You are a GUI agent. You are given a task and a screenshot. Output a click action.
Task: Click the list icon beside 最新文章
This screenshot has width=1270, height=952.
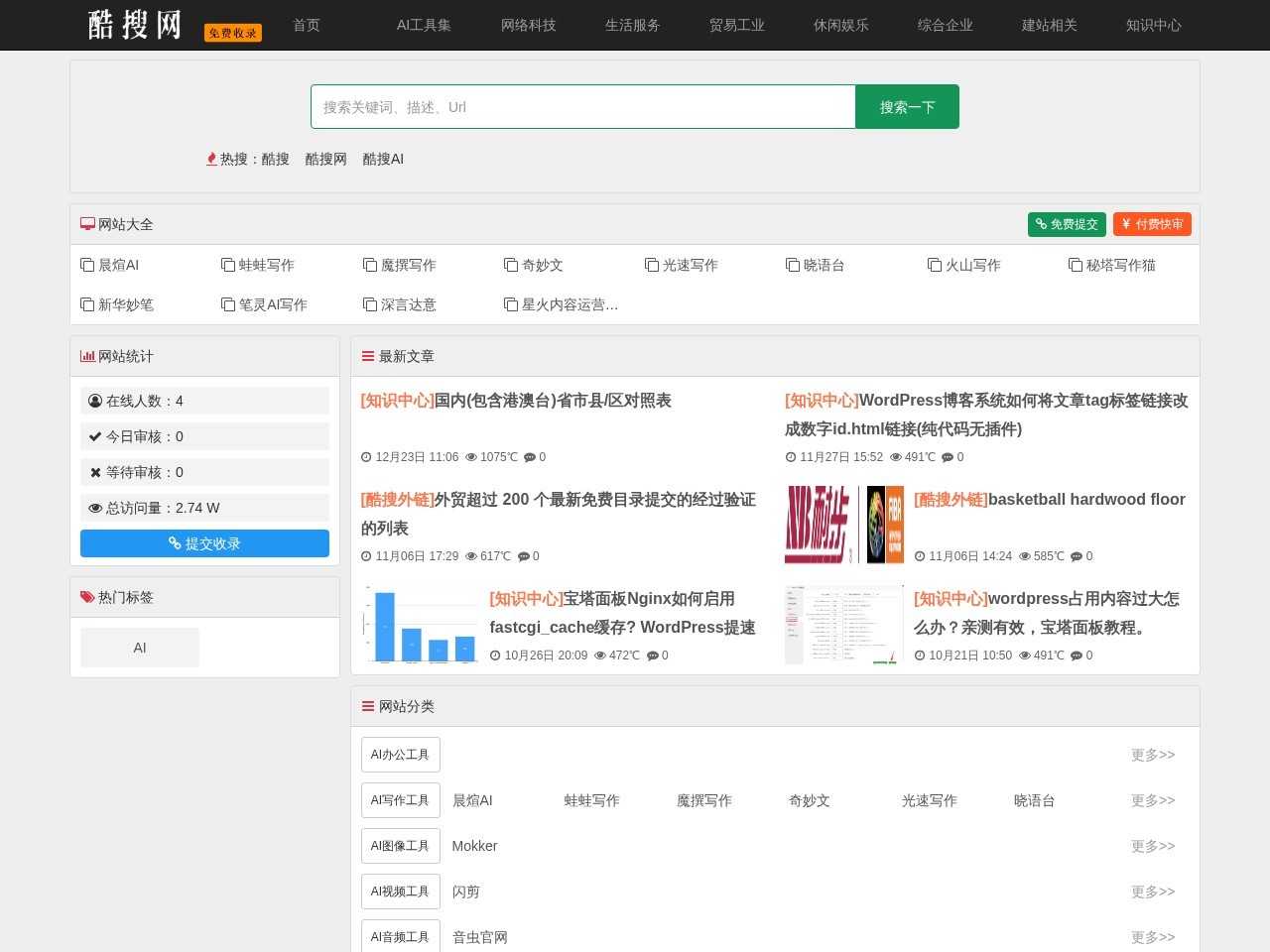pos(368,356)
